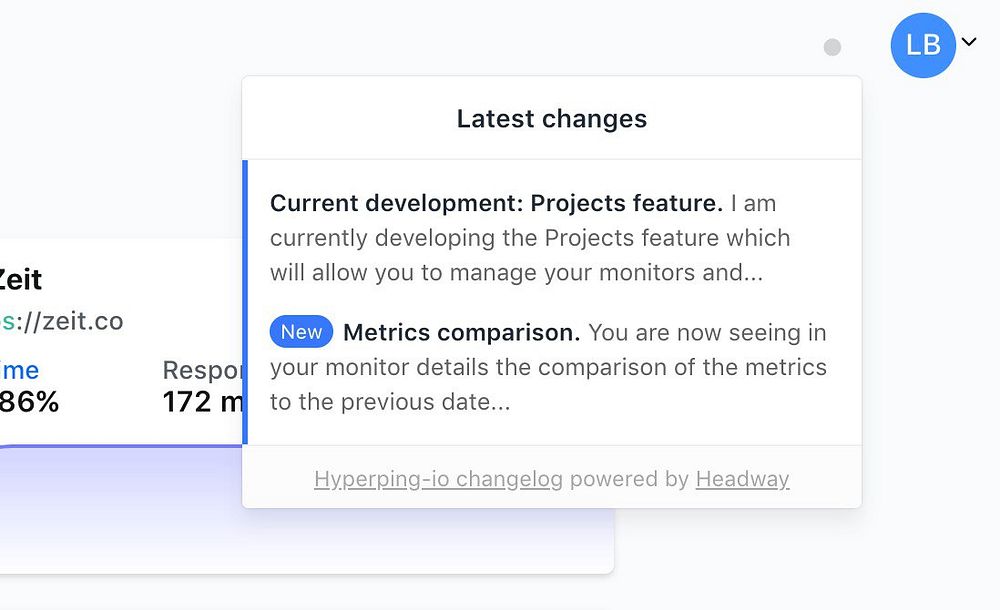Follow the Headway link
This screenshot has height=610, width=1000.
tap(742, 479)
